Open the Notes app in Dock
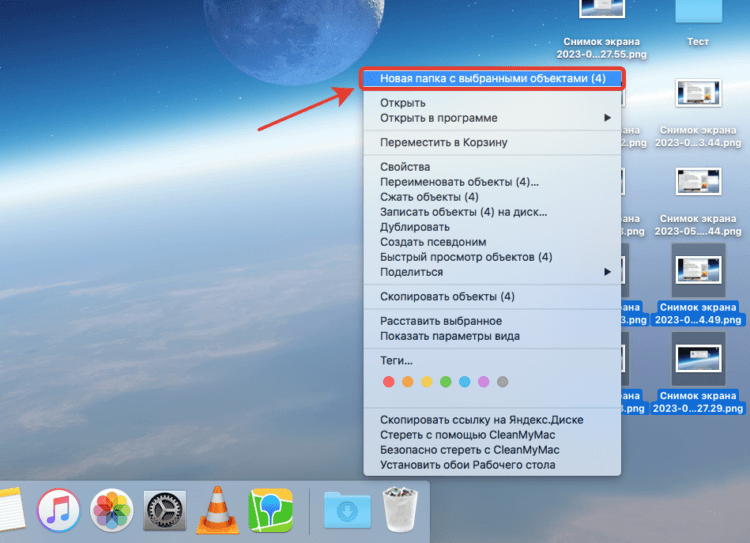The width and height of the screenshot is (750, 543). tap(11, 509)
